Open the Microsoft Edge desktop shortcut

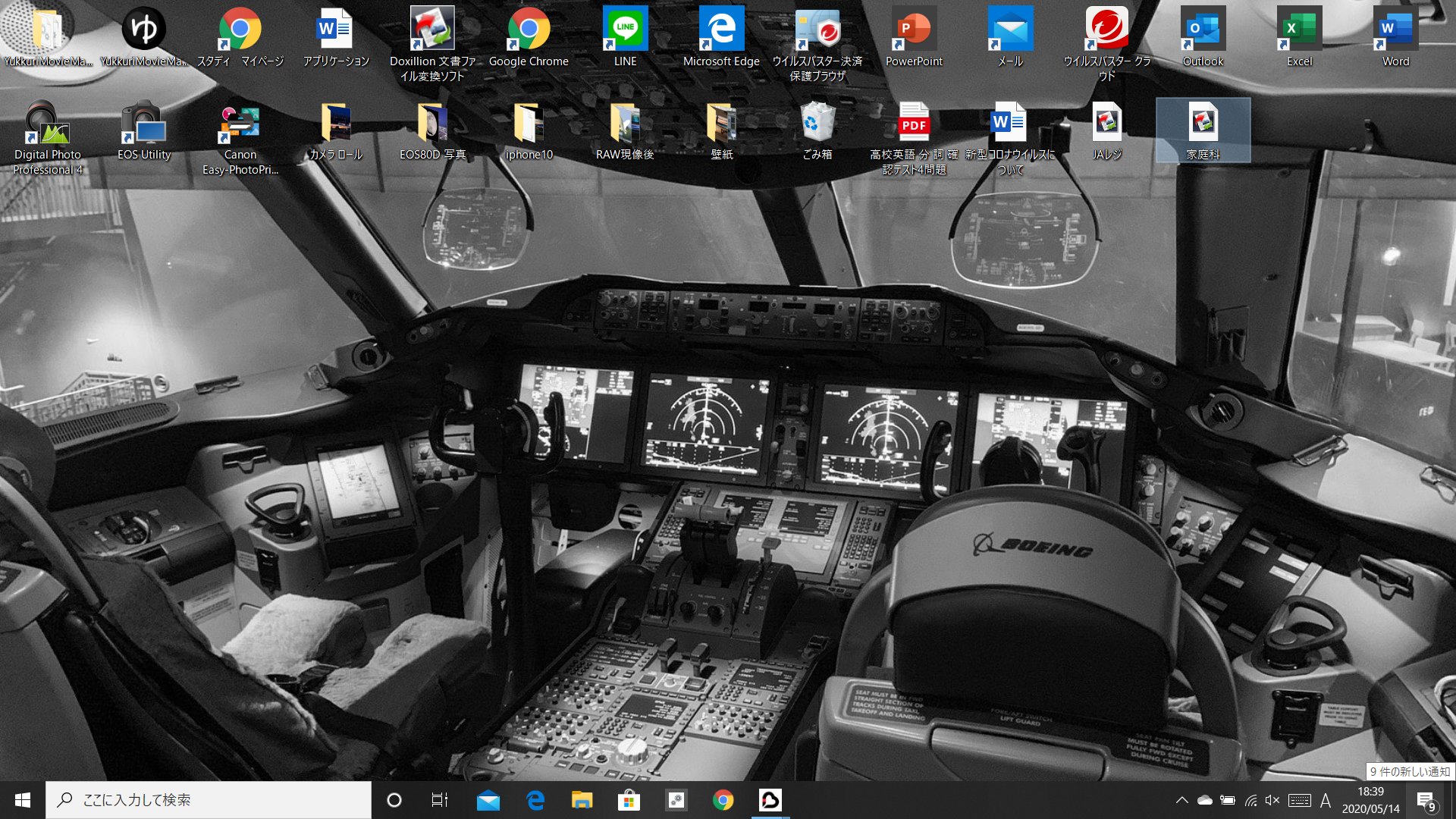(x=721, y=36)
